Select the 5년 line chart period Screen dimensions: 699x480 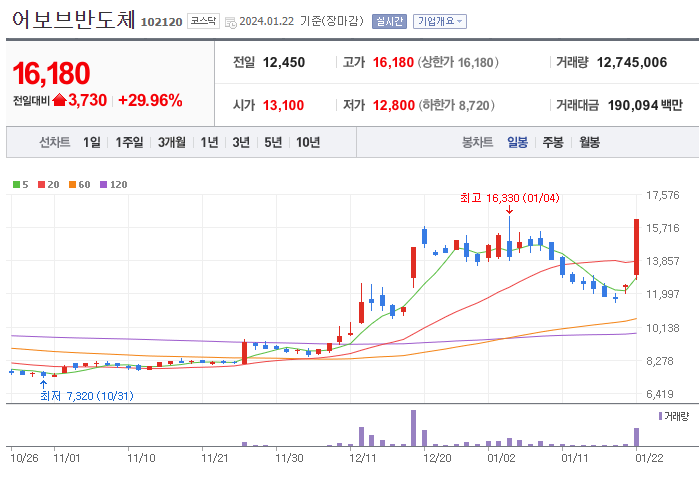point(273,142)
